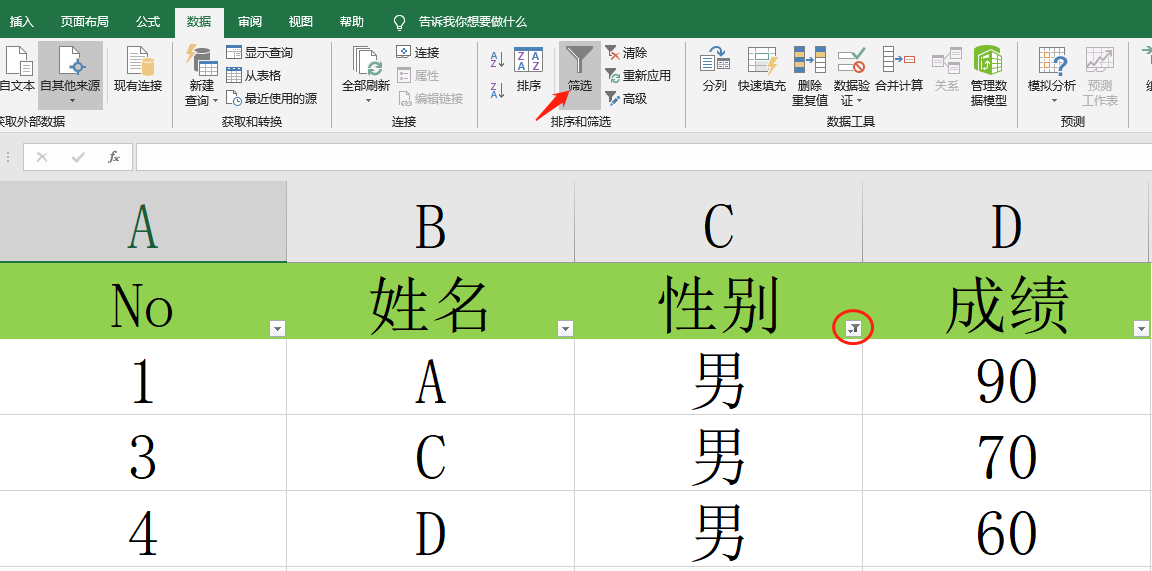1152x571 pixels.
Task: Switch to the Insert tab
Action: (22, 21)
